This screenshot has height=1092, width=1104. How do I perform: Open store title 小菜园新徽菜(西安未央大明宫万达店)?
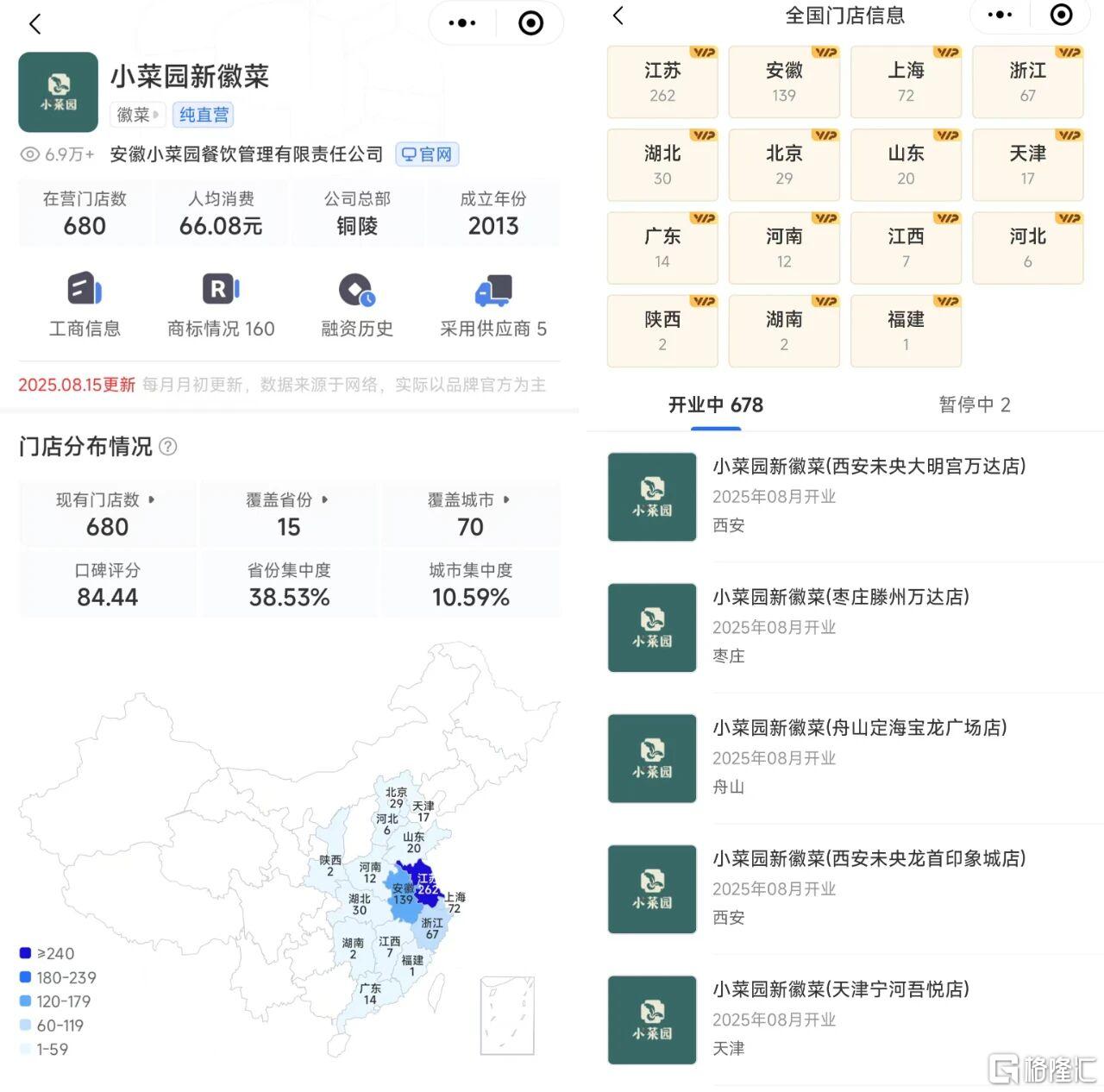869,467
